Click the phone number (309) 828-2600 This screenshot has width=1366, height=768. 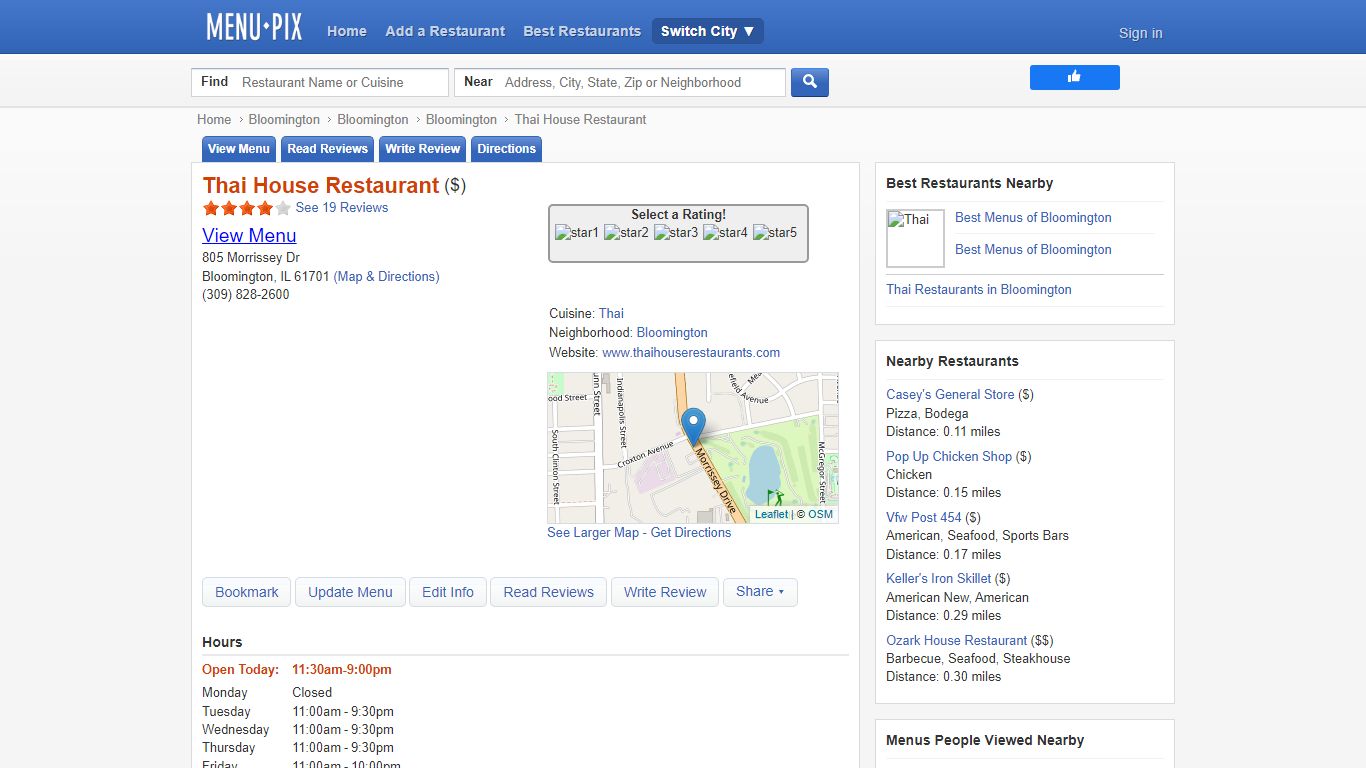pyautogui.click(x=246, y=295)
